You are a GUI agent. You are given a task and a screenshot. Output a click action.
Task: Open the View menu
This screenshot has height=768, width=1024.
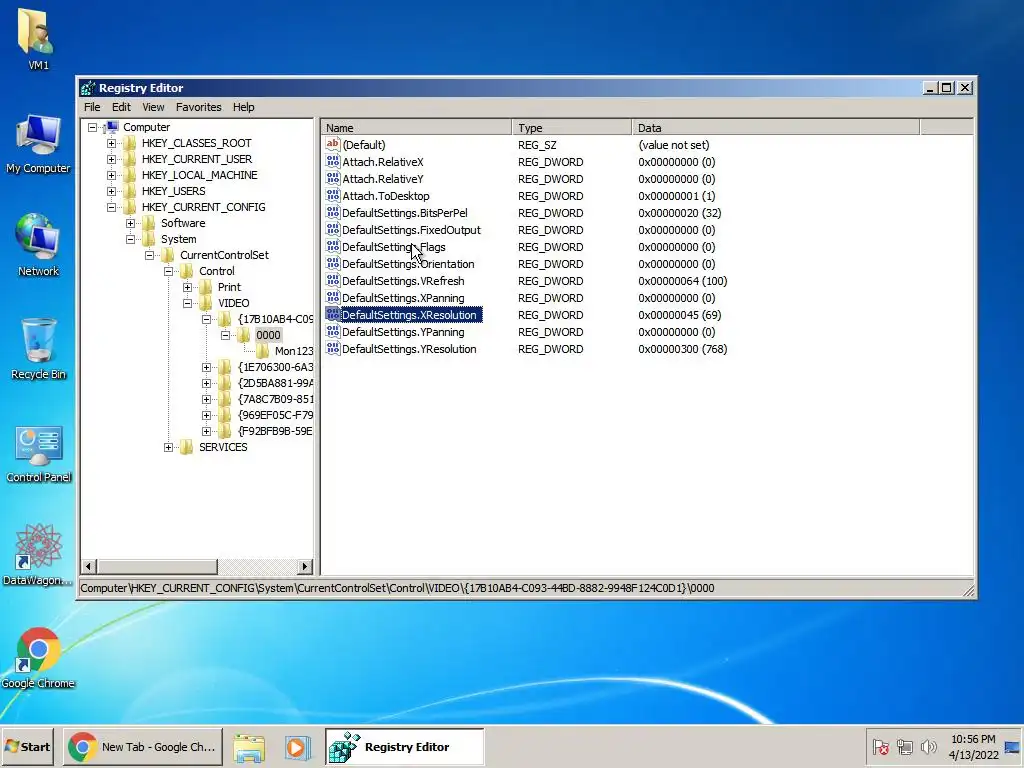tap(153, 107)
